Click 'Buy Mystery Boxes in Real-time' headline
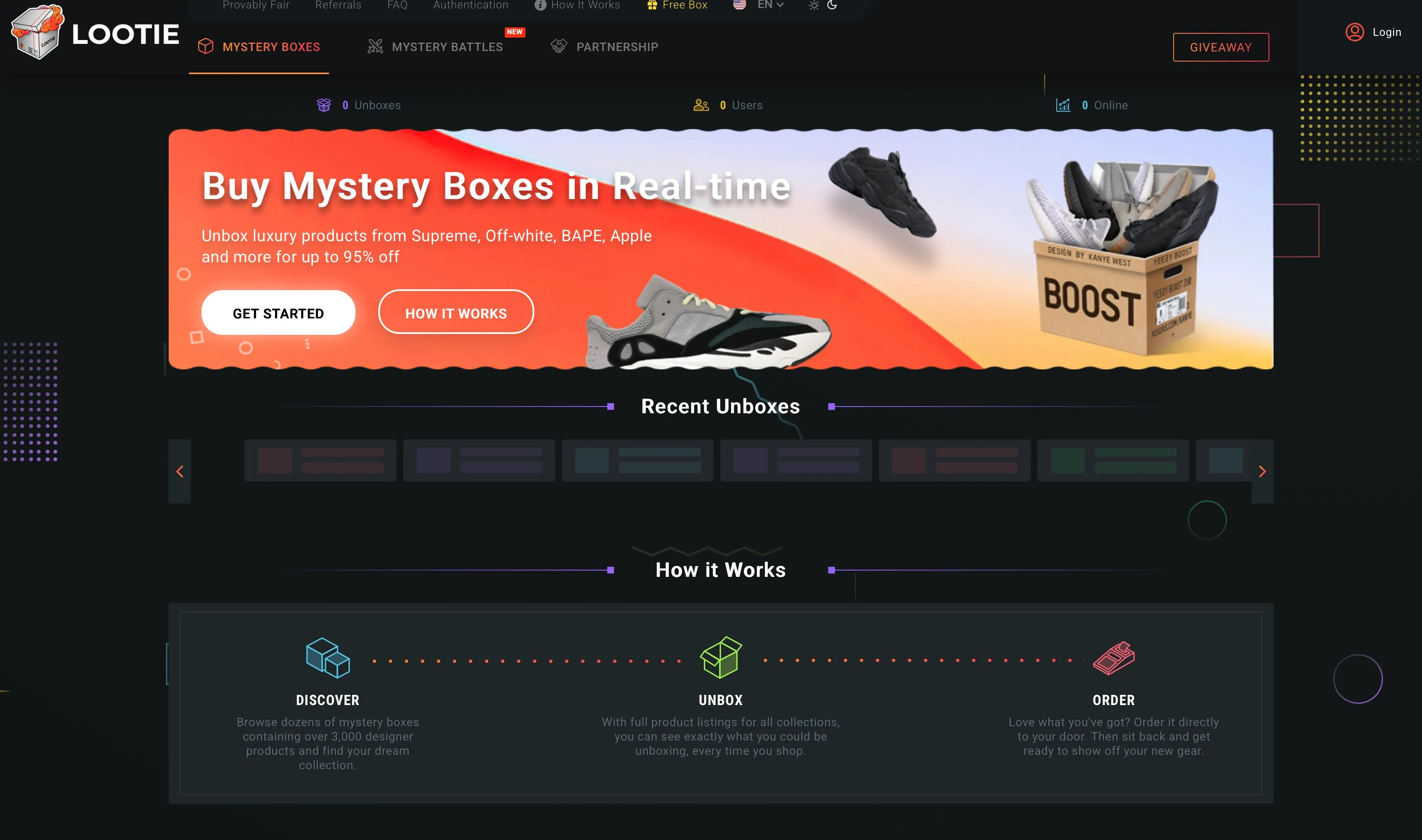 click(496, 186)
